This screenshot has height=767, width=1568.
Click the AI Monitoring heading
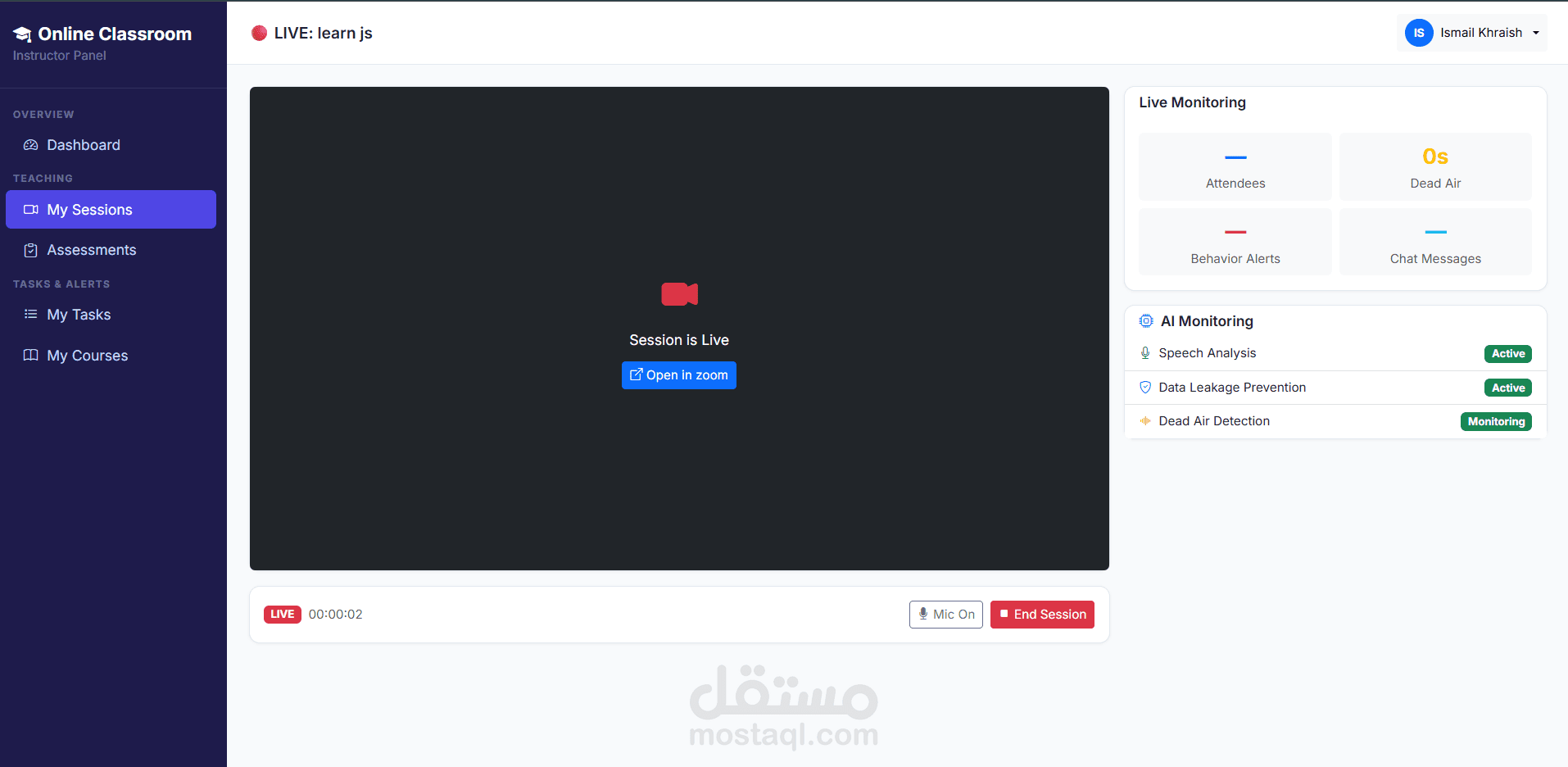click(x=1207, y=321)
